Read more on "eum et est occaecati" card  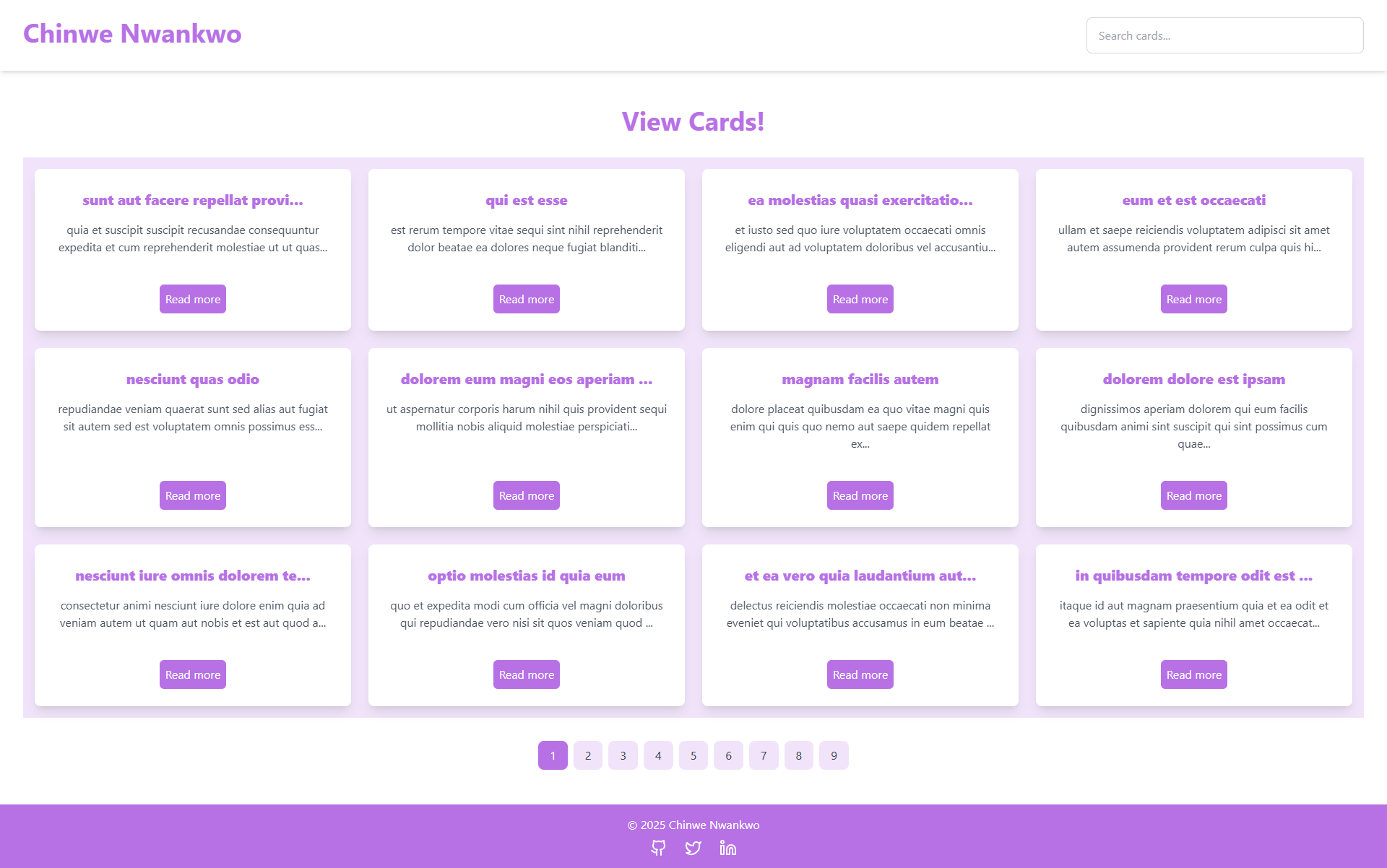[1194, 299]
